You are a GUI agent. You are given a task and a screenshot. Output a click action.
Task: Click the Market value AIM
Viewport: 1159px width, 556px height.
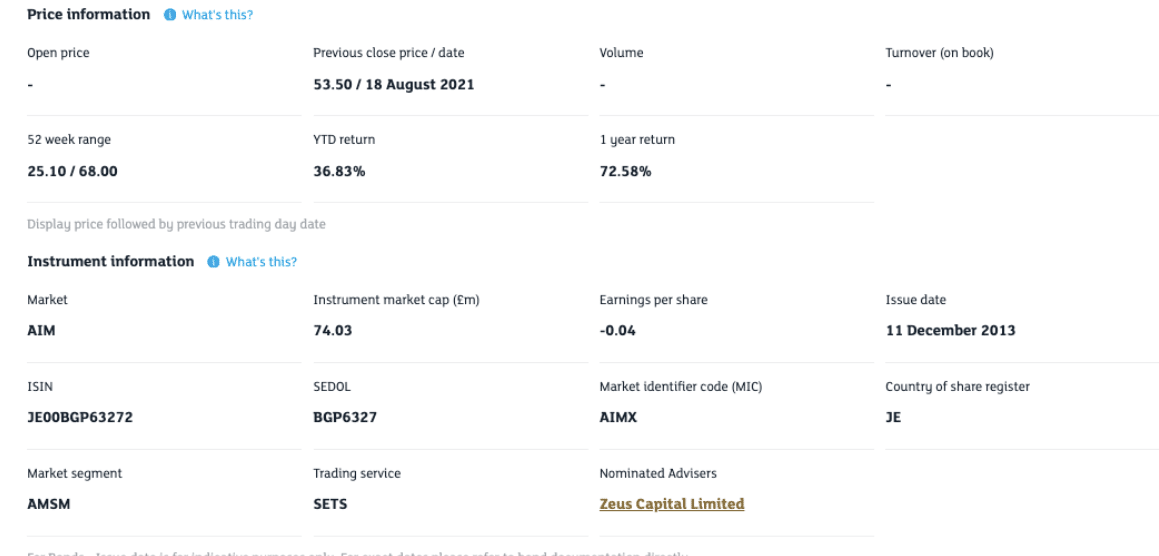(x=41, y=330)
